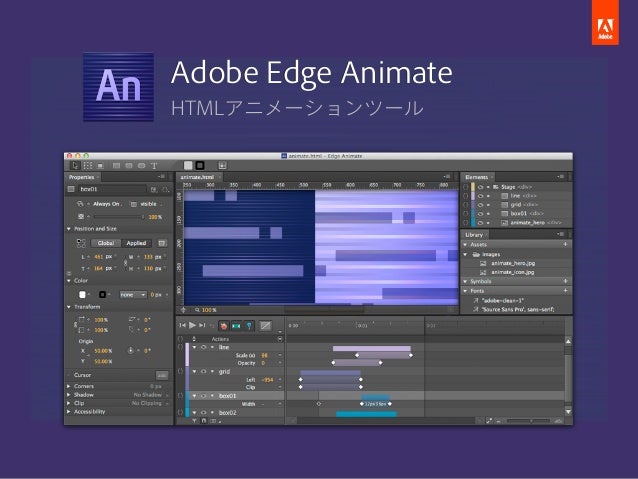
Task: Open the border style none dropdown
Action: (133, 295)
